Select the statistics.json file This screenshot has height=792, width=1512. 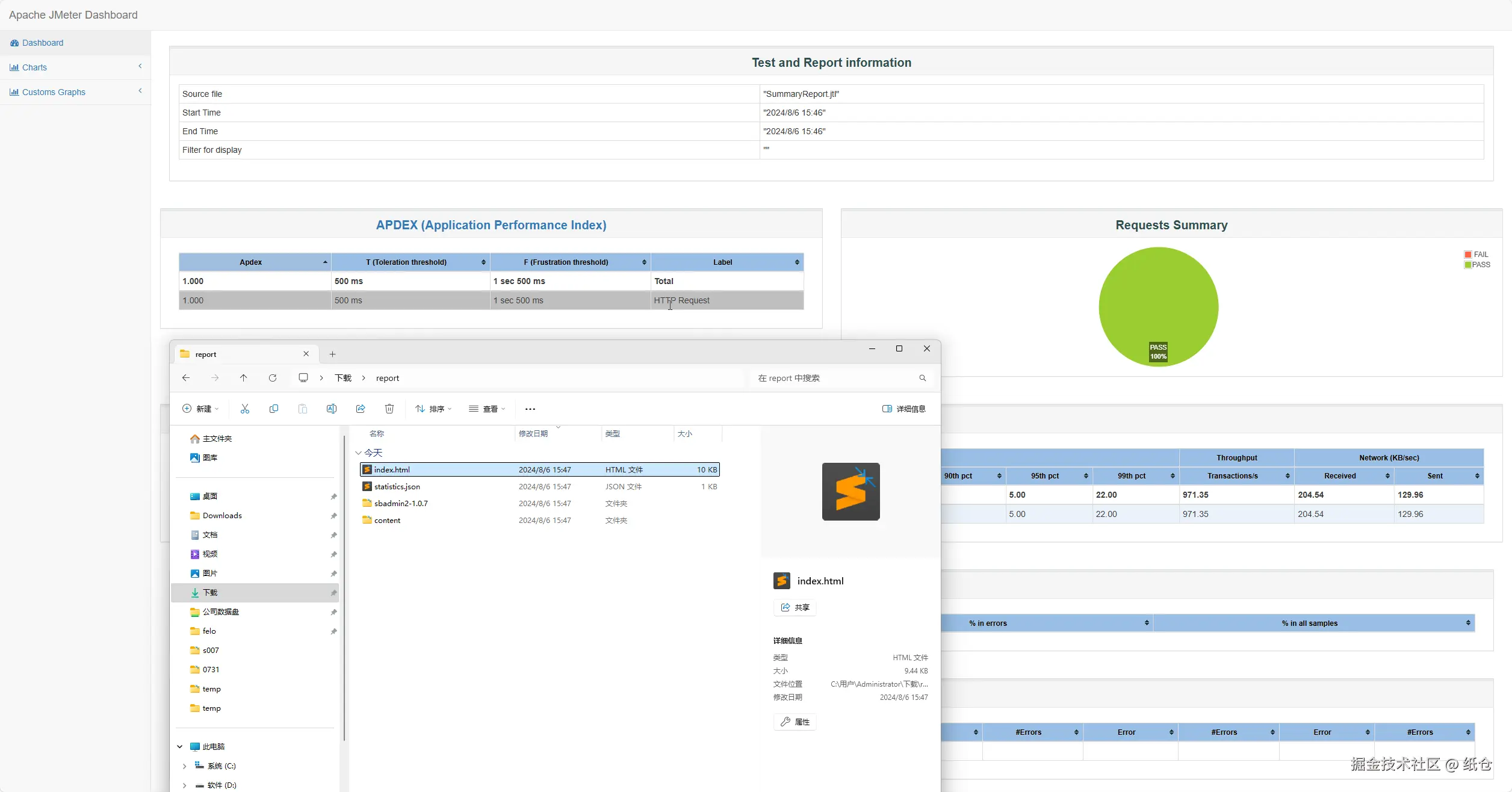(397, 486)
